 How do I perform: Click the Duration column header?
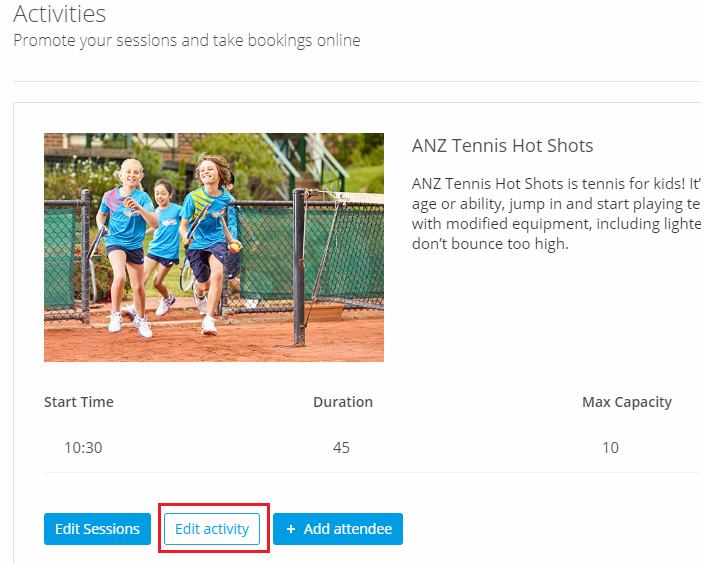coord(343,402)
